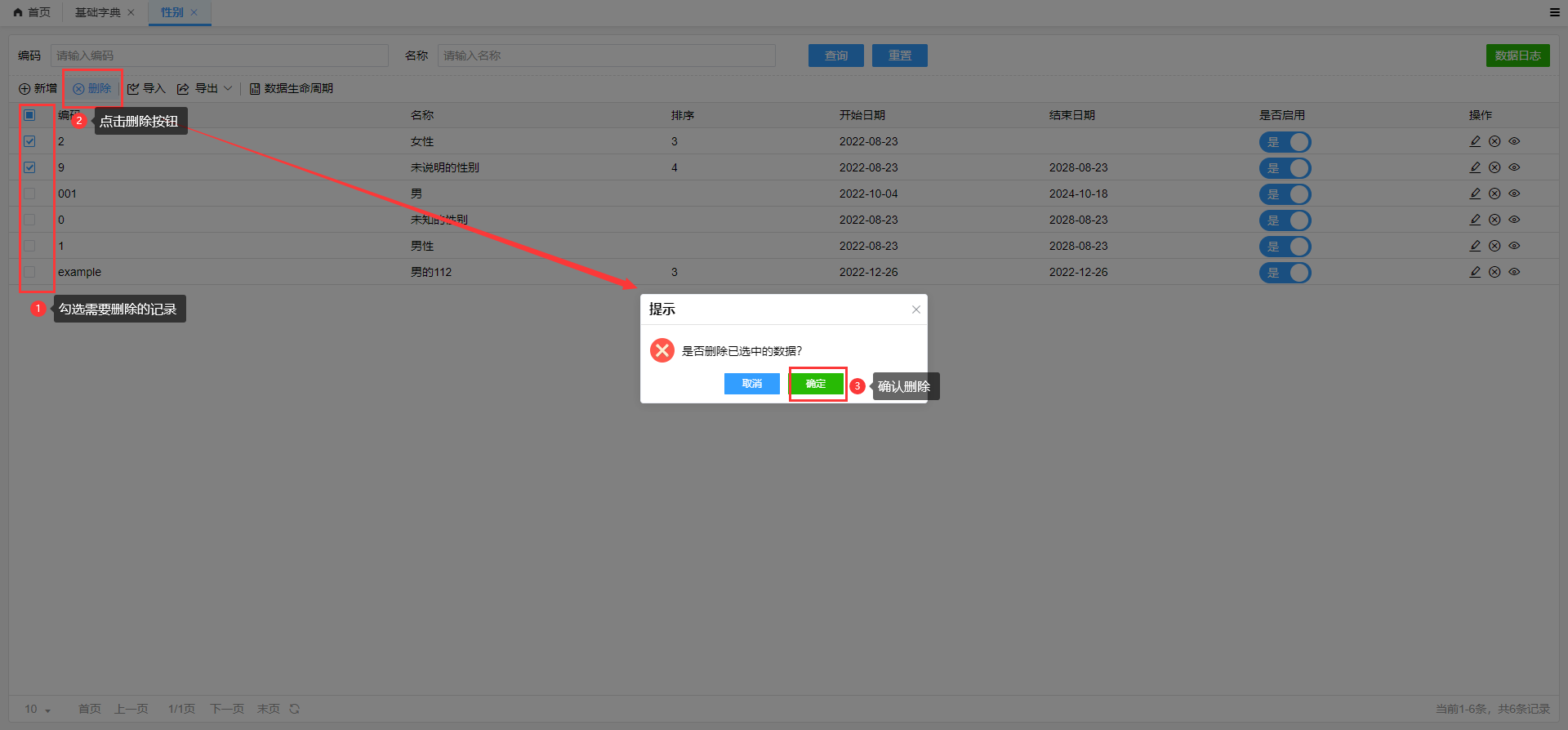View details eye icon for example row
Screen dimensions: 1568x730
click(1514, 272)
